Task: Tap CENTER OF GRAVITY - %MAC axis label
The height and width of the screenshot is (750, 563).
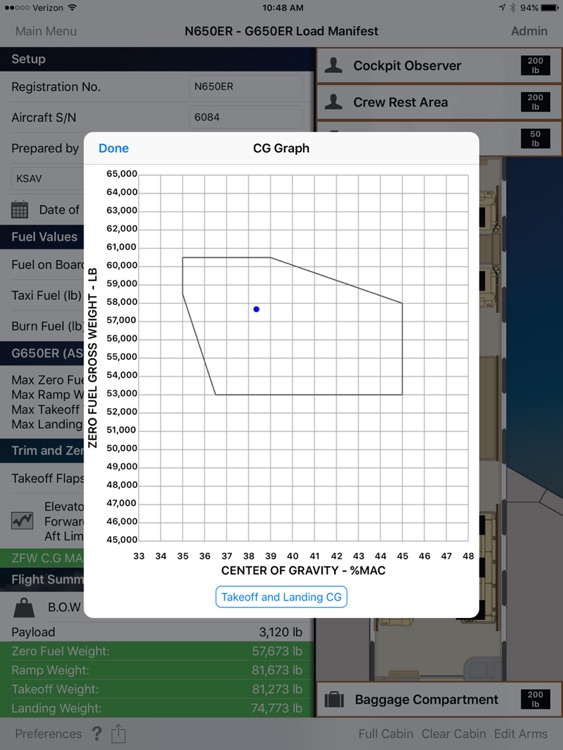Action: [303, 571]
